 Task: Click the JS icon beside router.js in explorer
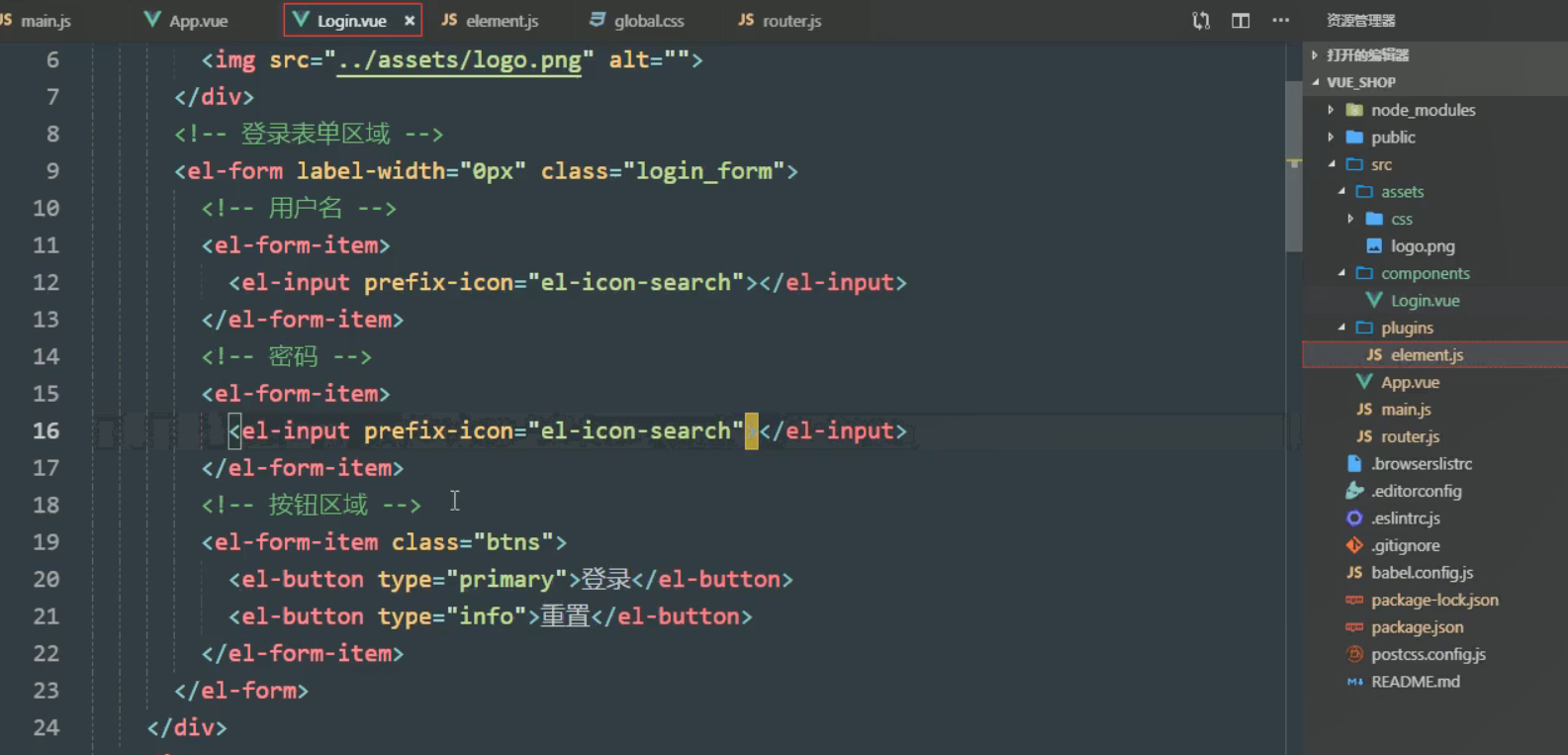tap(1364, 436)
